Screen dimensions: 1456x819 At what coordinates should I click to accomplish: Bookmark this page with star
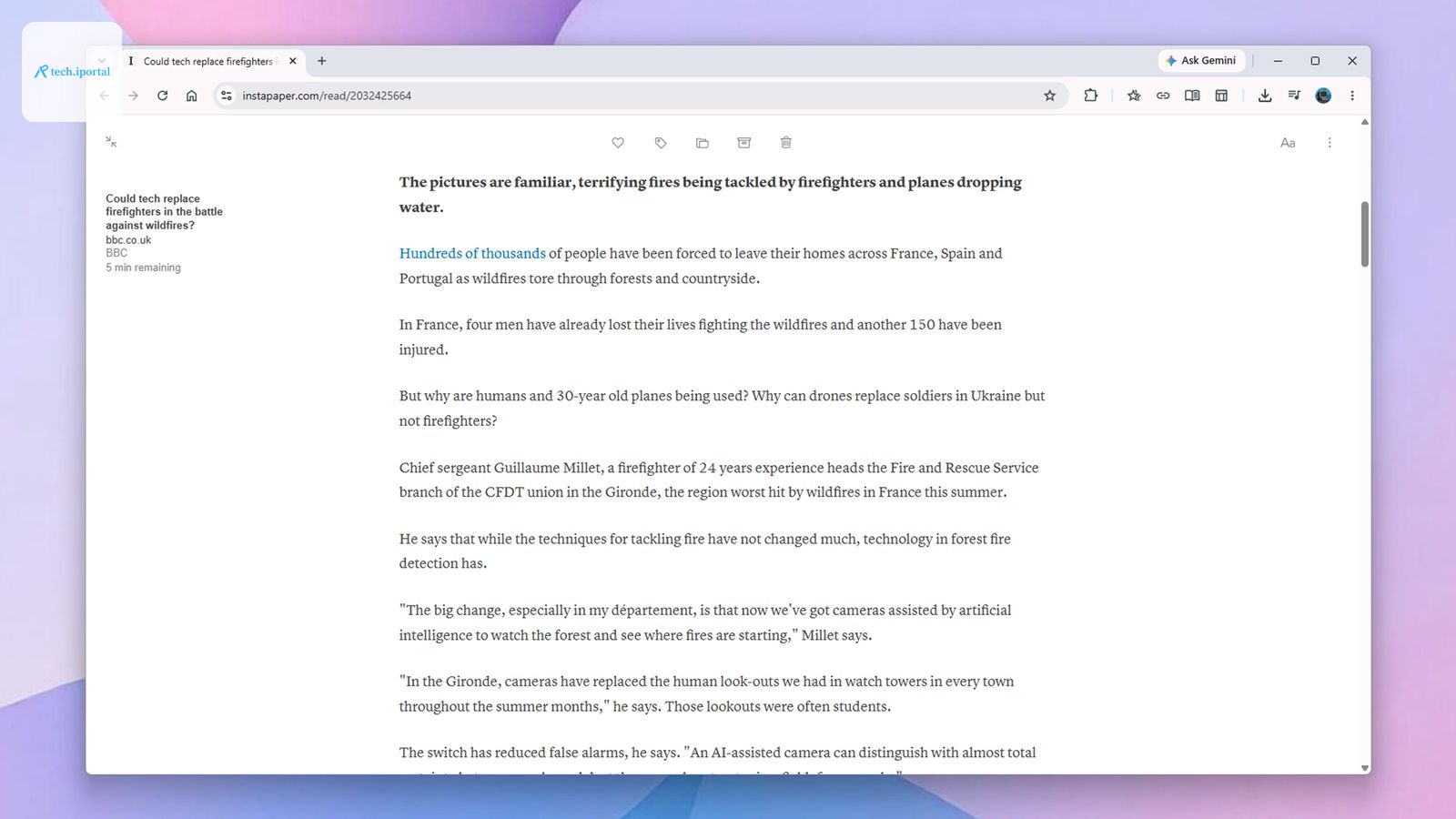coord(1049,96)
